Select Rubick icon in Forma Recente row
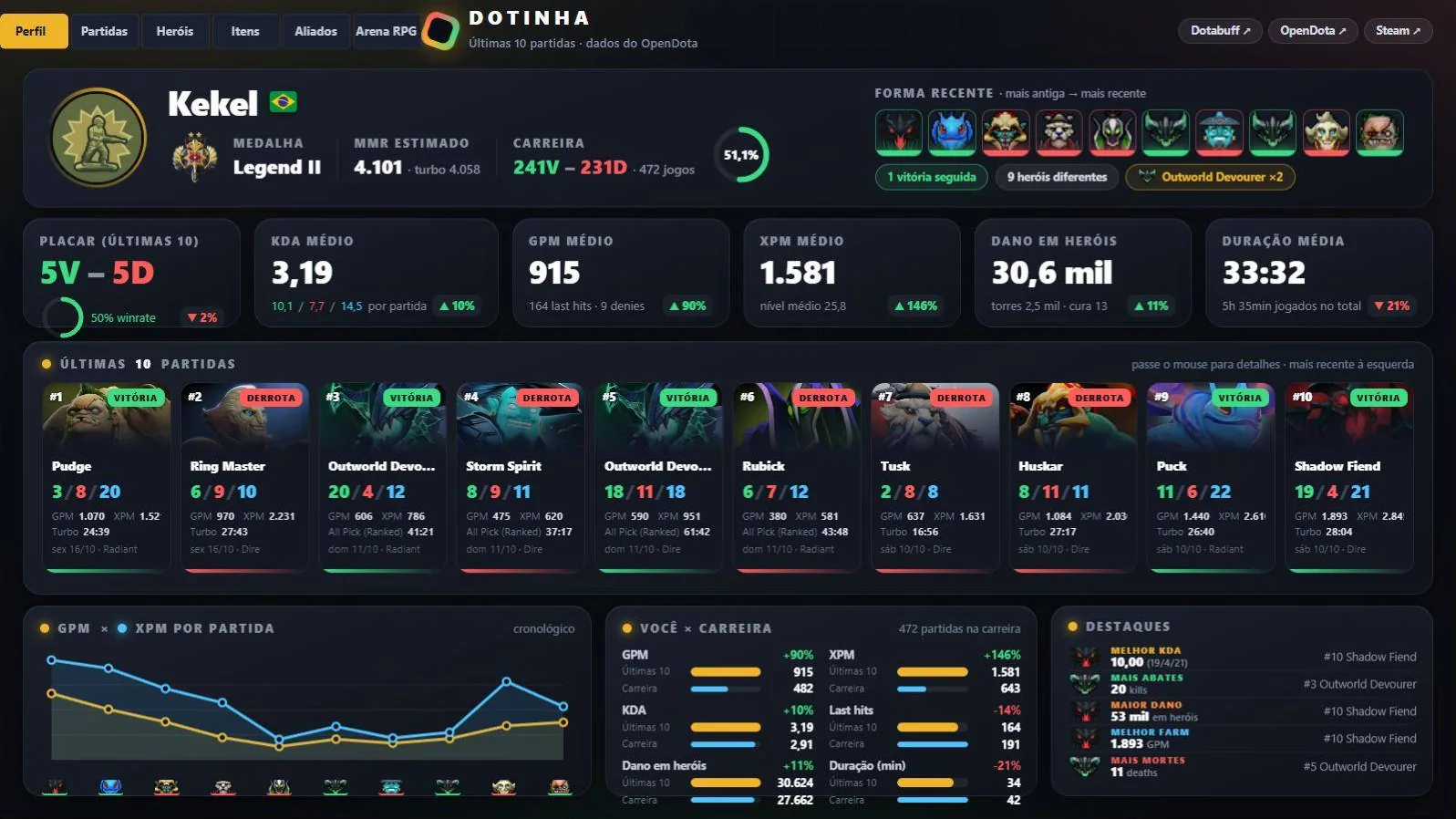 pyautogui.click(x=1112, y=132)
